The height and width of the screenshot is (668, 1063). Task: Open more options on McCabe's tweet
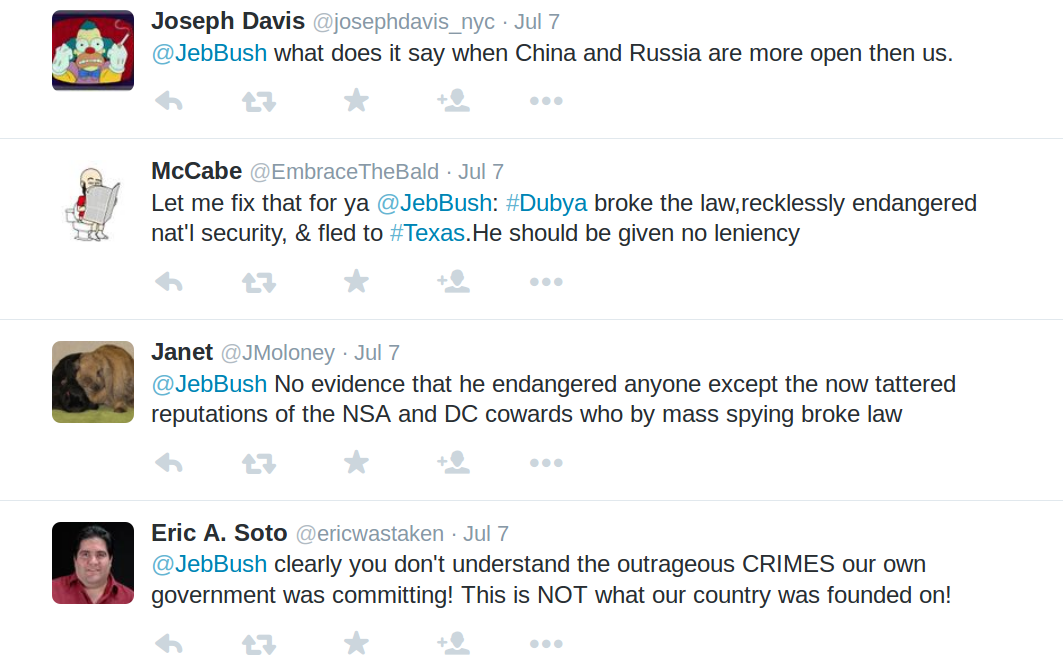(546, 282)
